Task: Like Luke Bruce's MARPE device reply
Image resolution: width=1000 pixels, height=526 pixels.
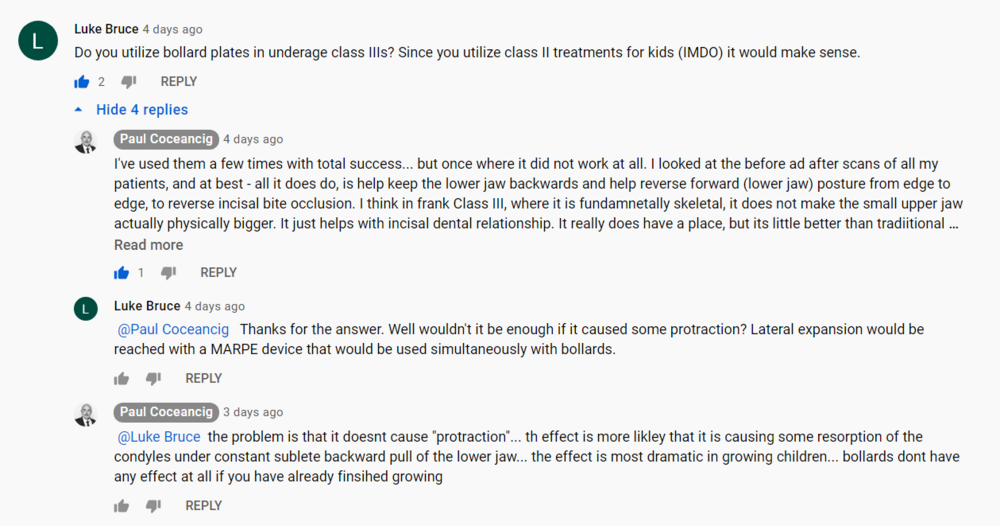Action: click(121, 379)
